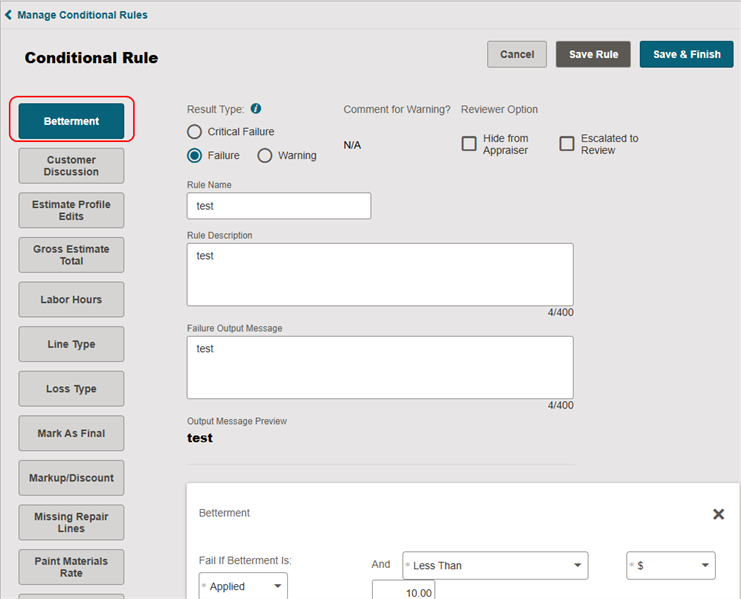Enable the Escalated to Review checkbox
The height and width of the screenshot is (599, 741).
[x=567, y=144]
